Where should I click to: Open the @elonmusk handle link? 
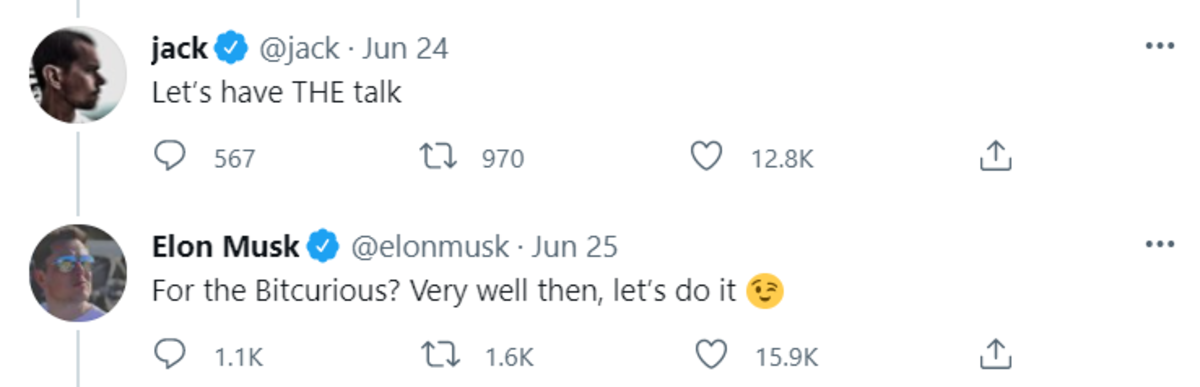[428, 245]
